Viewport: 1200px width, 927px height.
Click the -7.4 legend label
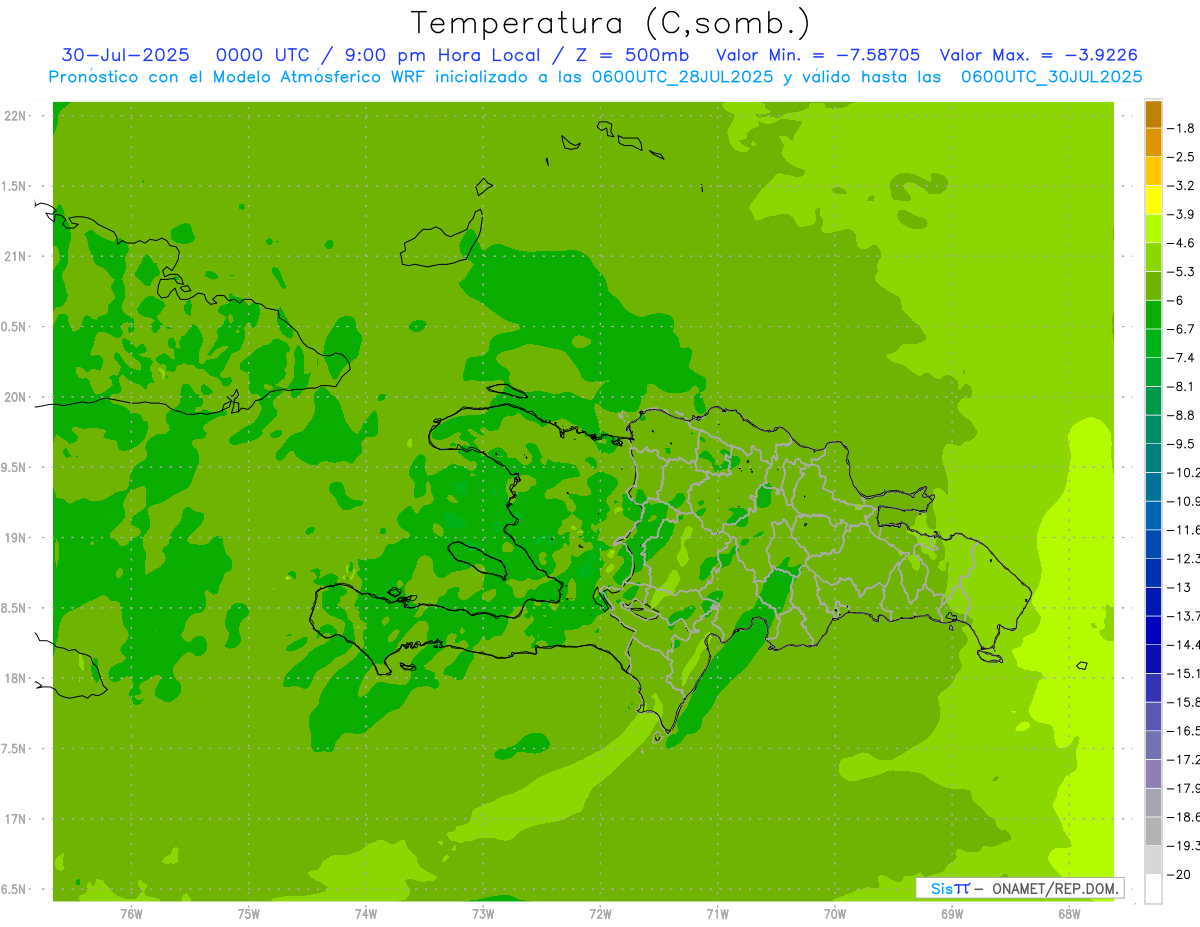tap(1183, 358)
